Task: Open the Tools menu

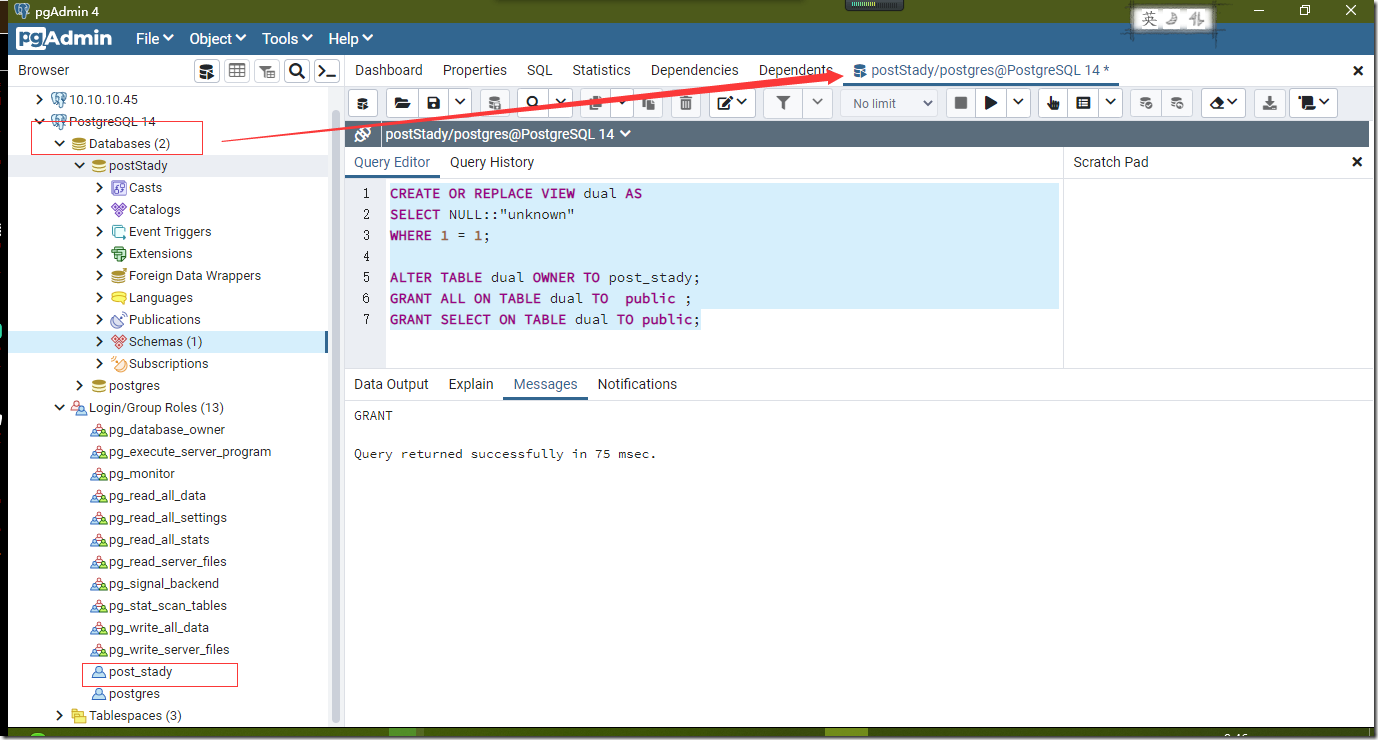Action: (287, 38)
